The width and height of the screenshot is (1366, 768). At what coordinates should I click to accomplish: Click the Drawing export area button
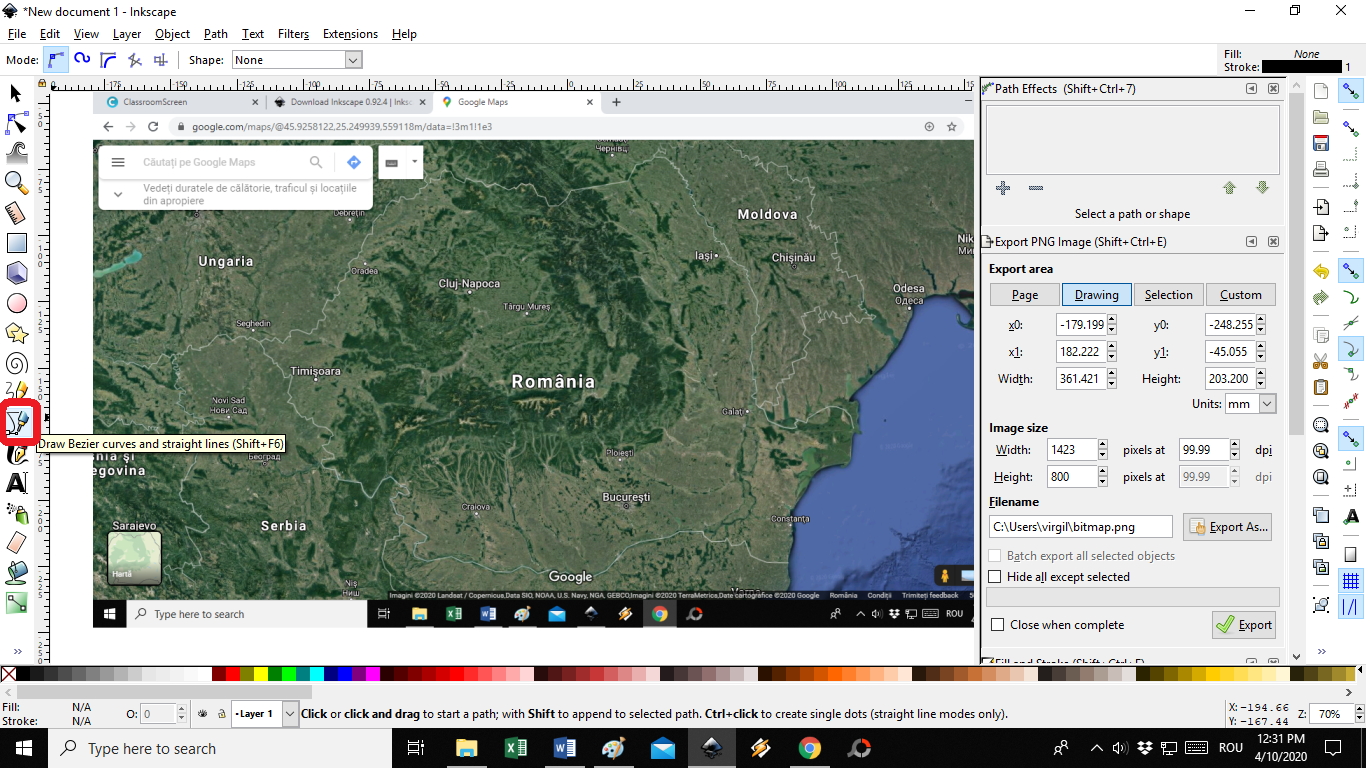pyautogui.click(x=1096, y=295)
